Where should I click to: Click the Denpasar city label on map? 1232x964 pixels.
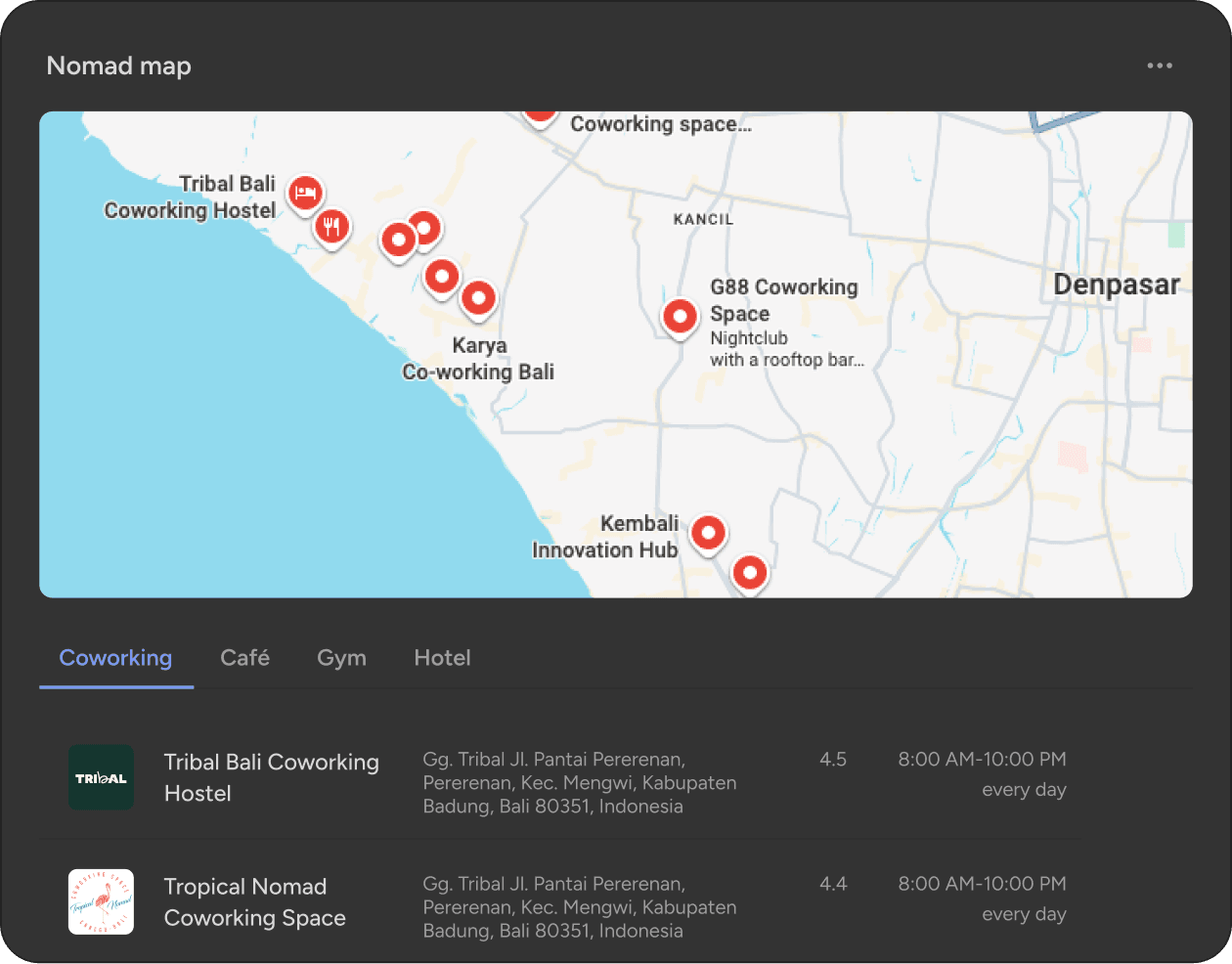click(x=1116, y=285)
